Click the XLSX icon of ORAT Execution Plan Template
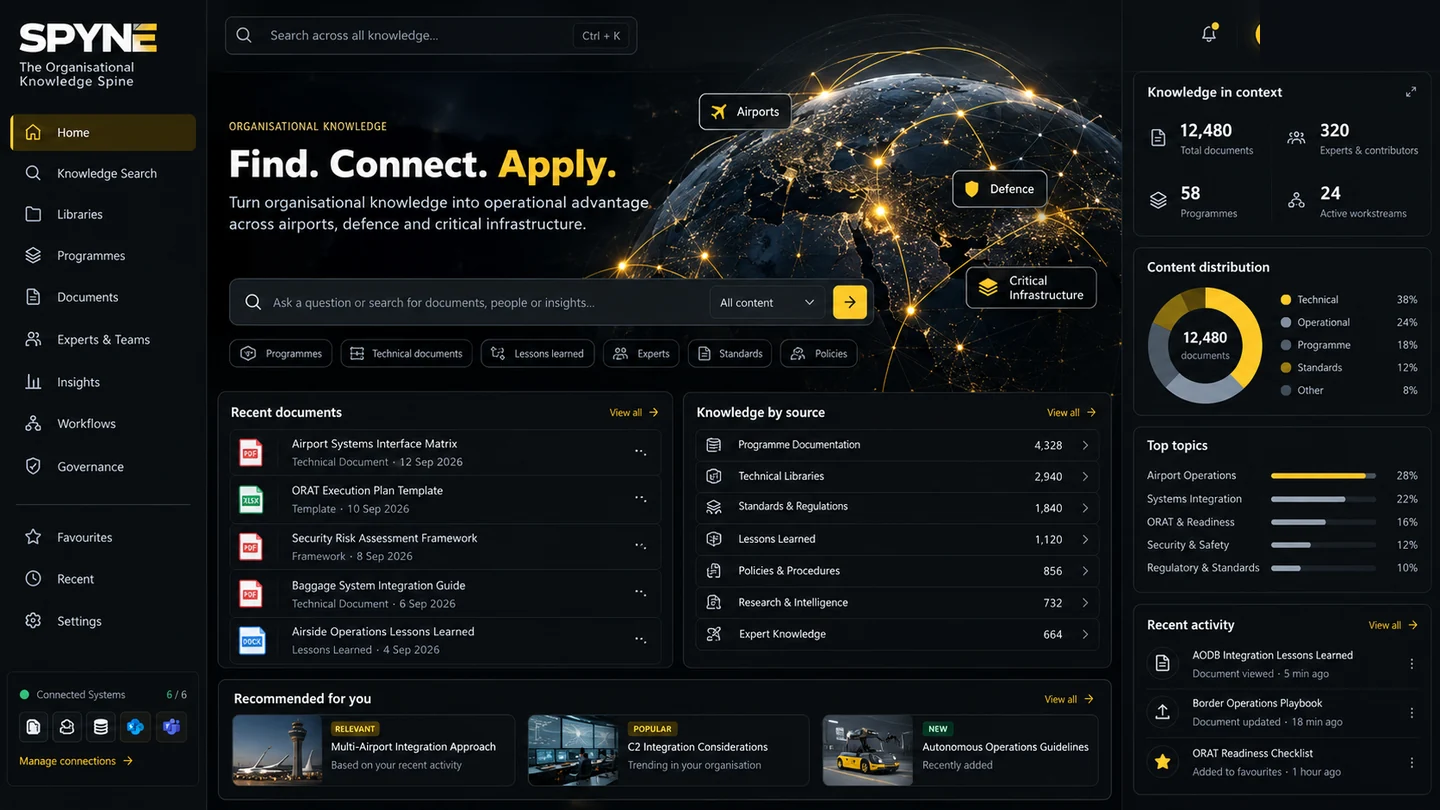This screenshot has width=1440, height=810. (x=250, y=499)
